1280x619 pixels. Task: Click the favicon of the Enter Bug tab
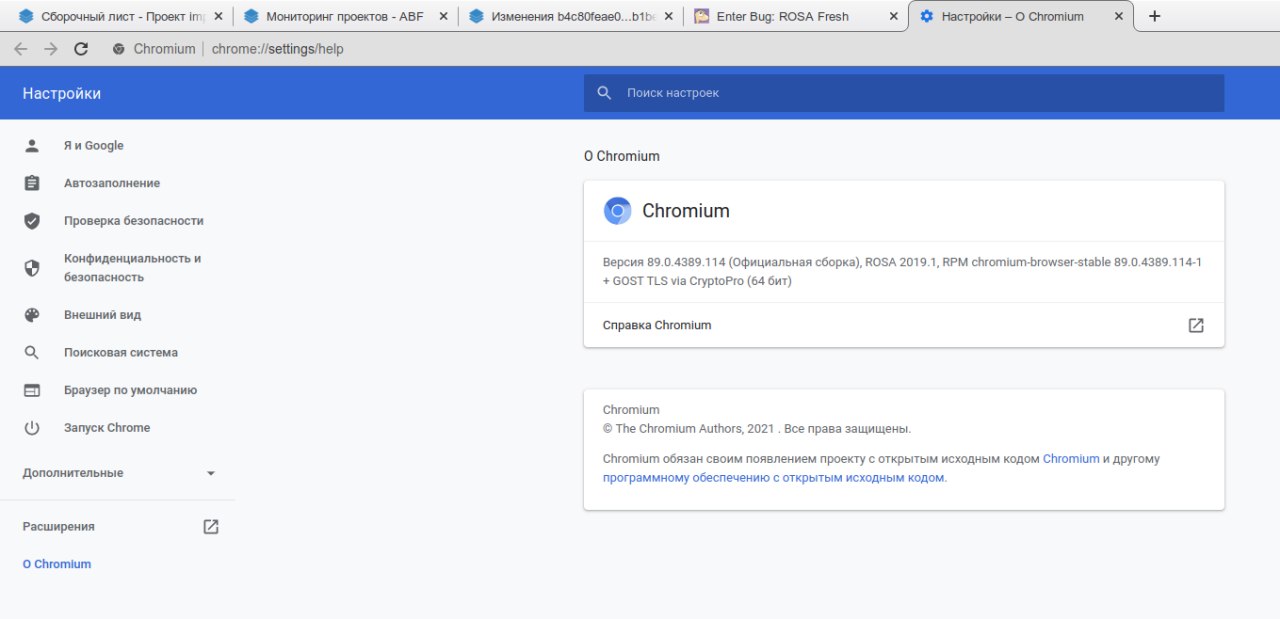click(702, 16)
